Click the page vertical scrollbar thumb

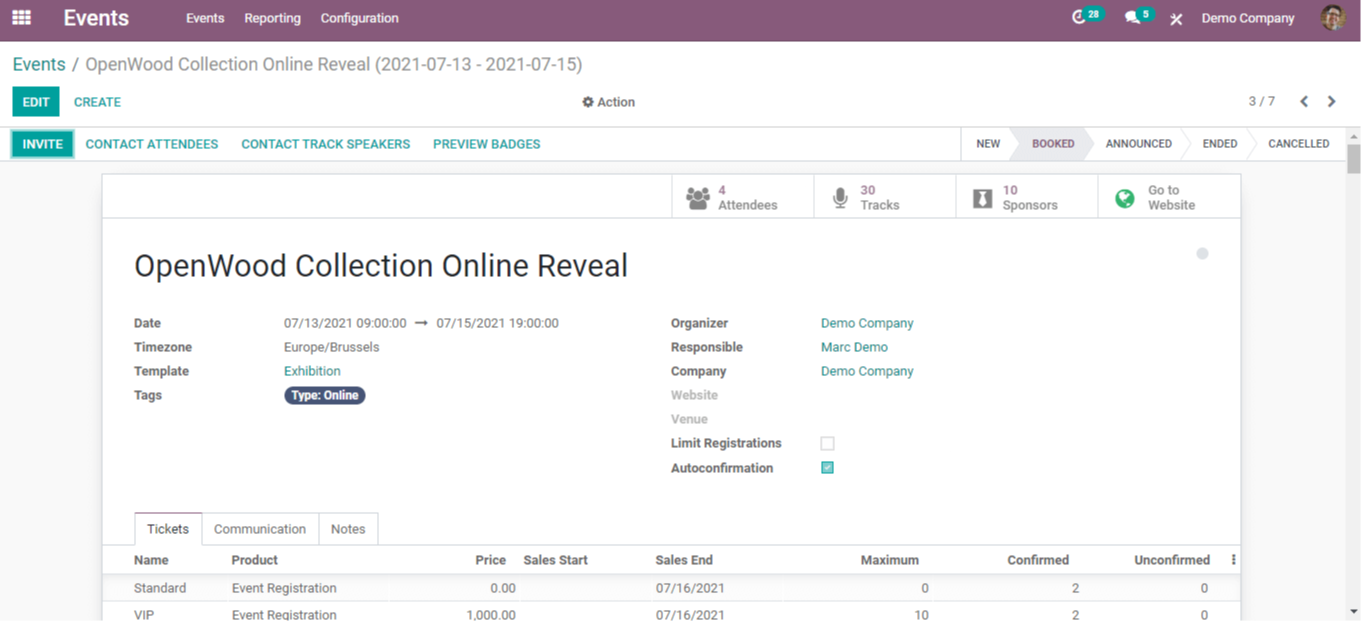[x=1354, y=158]
